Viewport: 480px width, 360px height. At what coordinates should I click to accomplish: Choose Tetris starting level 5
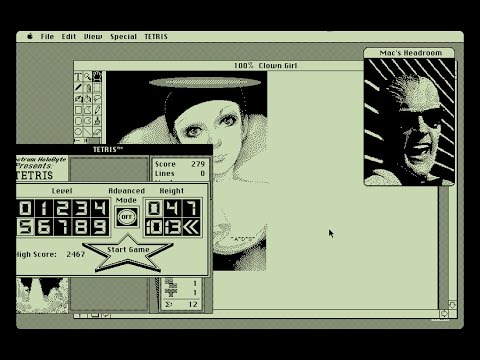point(25,227)
